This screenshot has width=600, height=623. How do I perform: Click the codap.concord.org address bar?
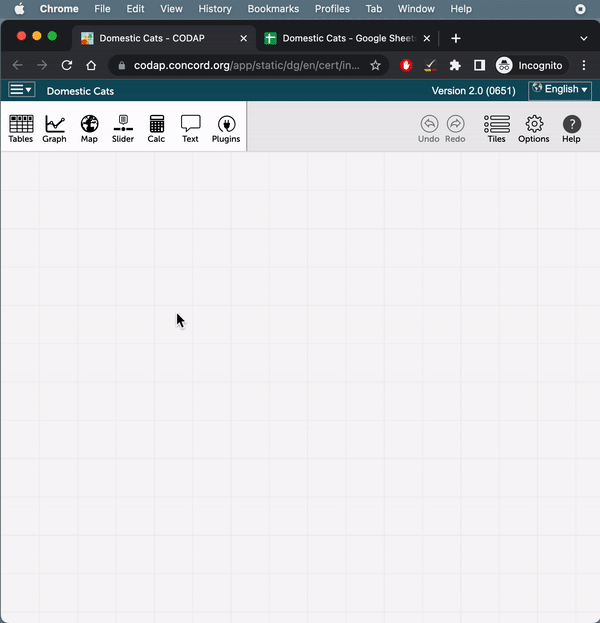pyautogui.click(x=246, y=65)
